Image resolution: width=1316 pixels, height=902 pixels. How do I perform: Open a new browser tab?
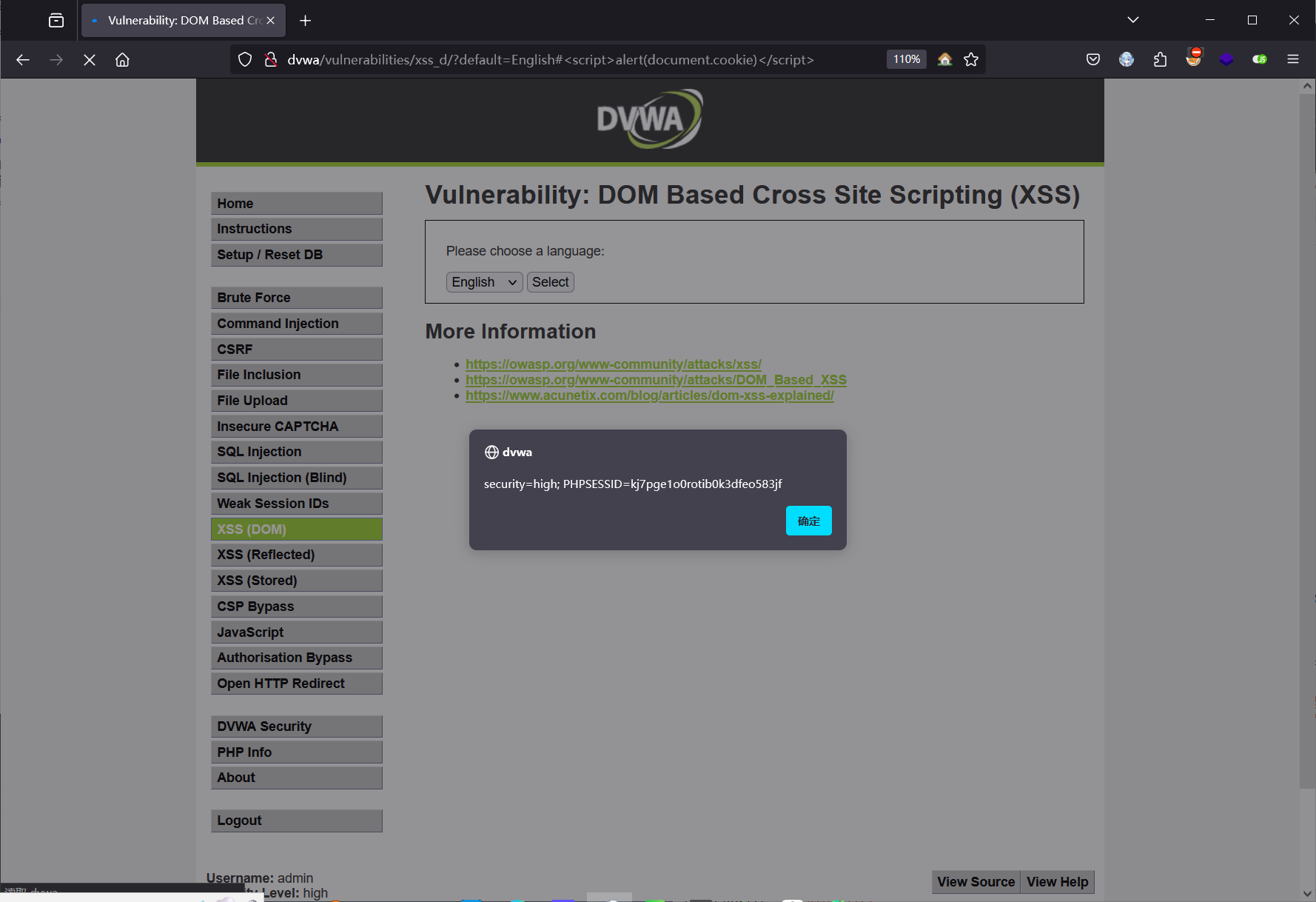[x=305, y=21]
